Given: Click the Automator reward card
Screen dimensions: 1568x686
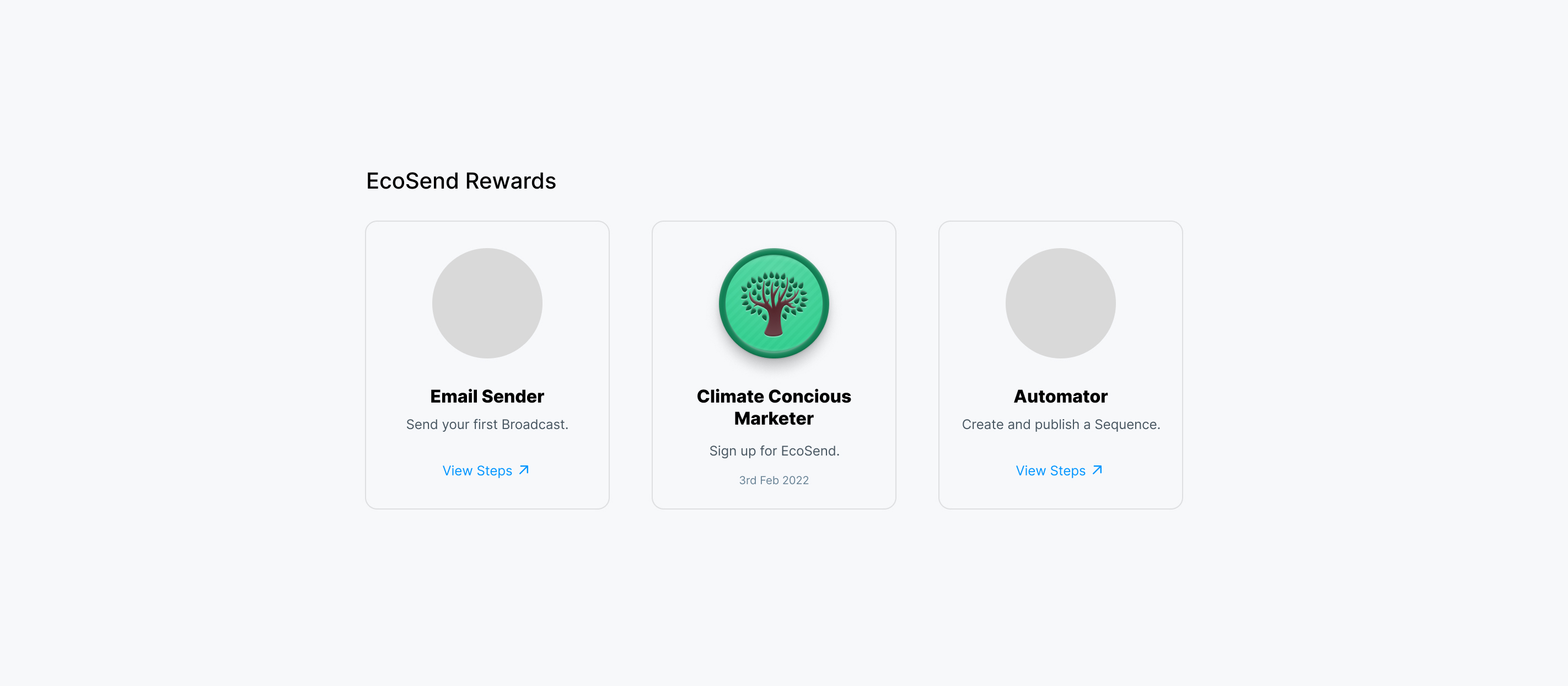Looking at the screenshot, I should (x=1060, y=365).
